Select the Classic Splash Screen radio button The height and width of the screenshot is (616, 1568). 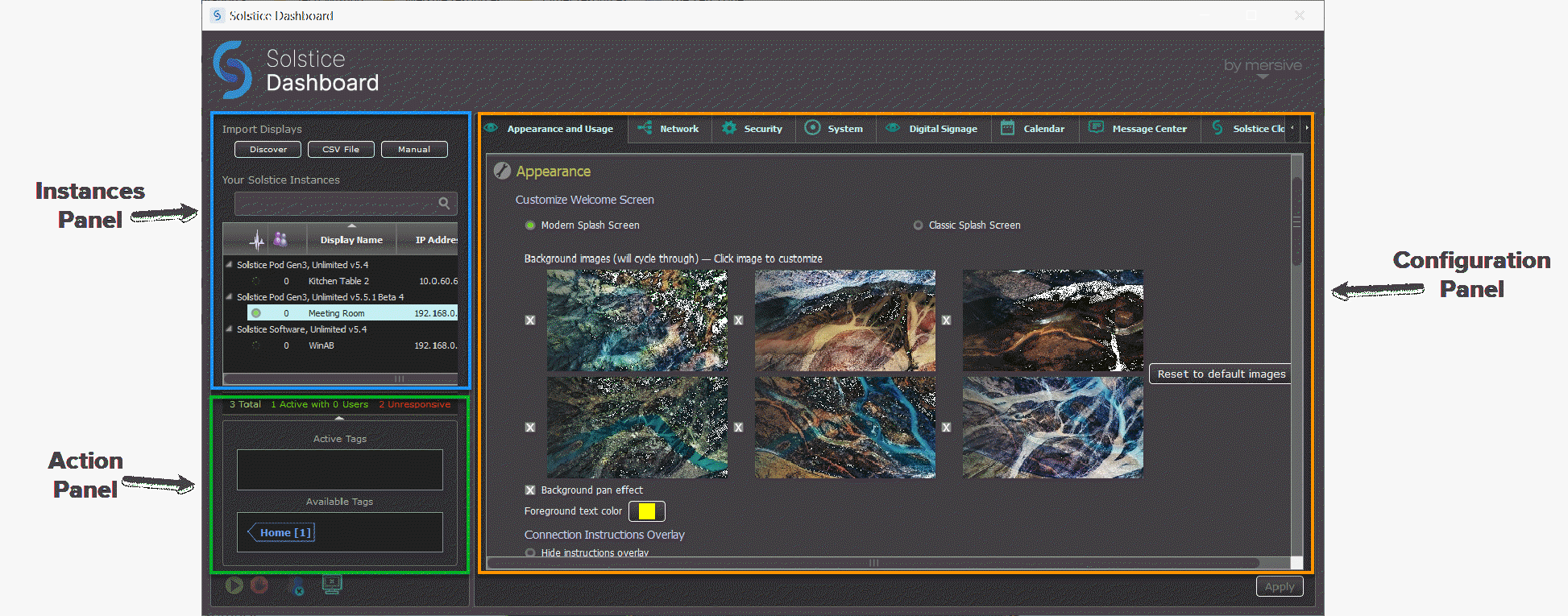[x=918, y=225]
